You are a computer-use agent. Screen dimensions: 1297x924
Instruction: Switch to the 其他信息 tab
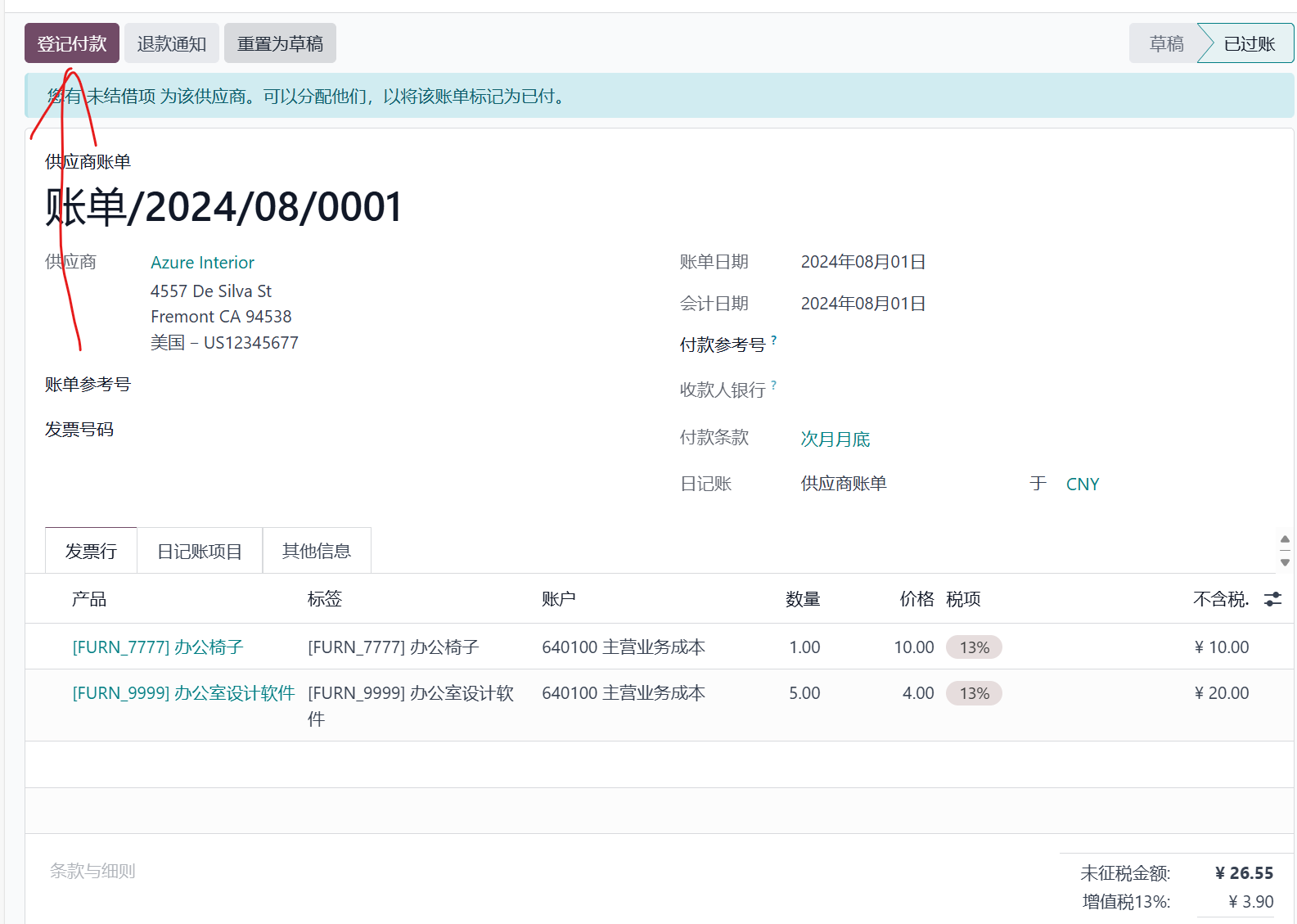(317, 552)
